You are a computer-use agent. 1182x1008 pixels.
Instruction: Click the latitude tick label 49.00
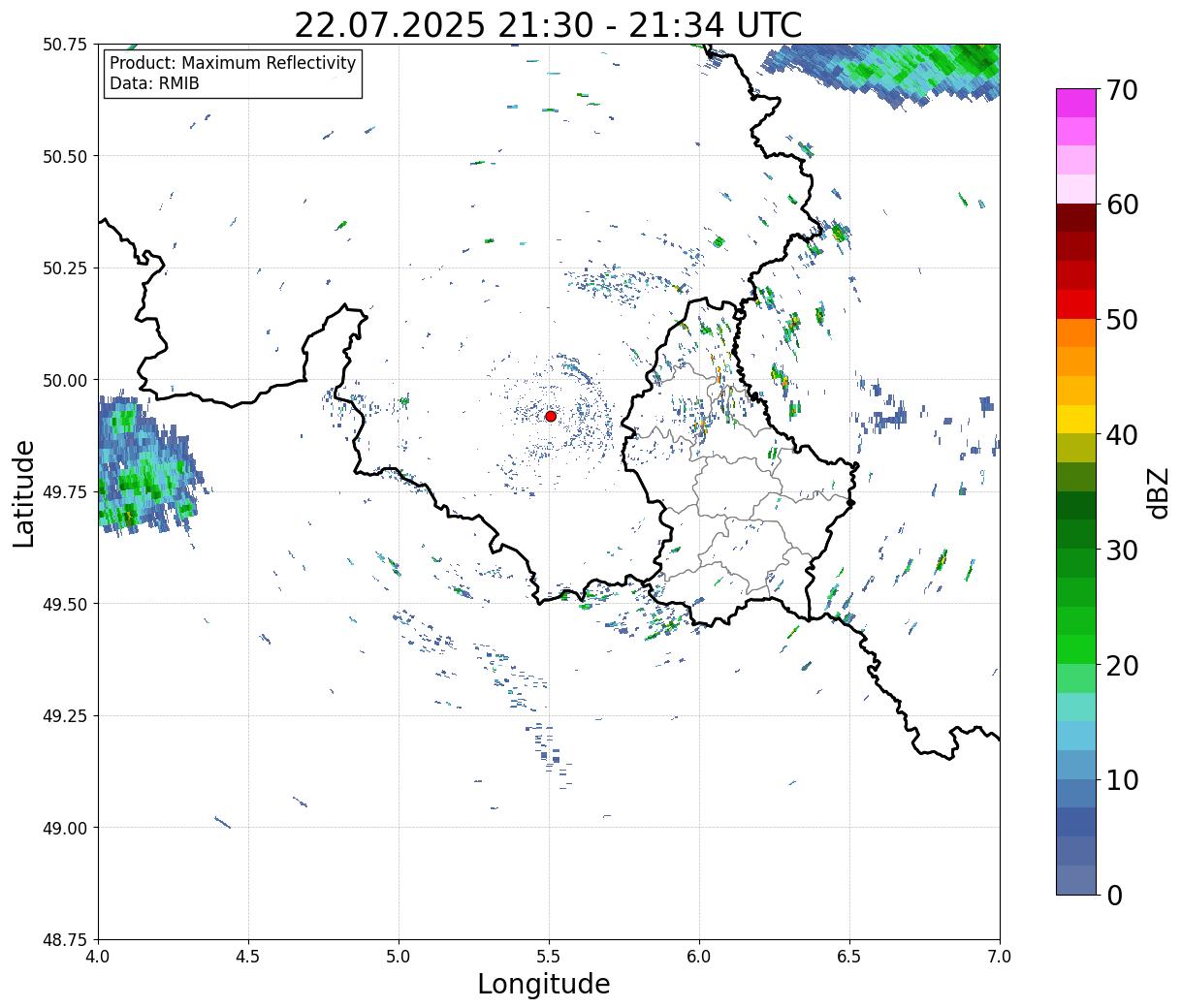coord(65,829)
